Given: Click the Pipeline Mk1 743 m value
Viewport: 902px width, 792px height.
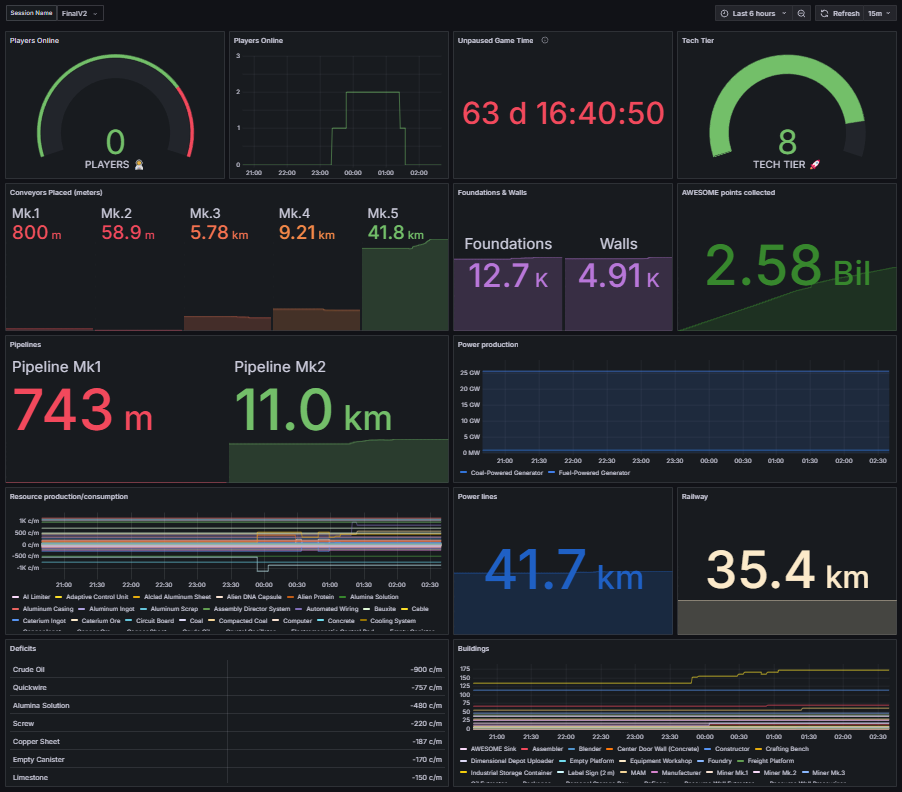Looking at the screenshot, I should (x=83, y=409).
